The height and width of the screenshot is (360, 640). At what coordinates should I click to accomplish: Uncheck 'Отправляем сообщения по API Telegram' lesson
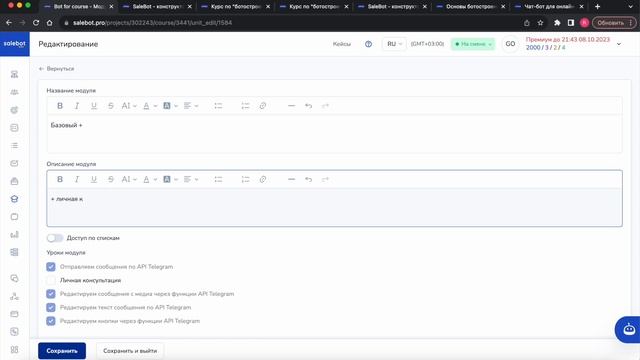[51, 267]
